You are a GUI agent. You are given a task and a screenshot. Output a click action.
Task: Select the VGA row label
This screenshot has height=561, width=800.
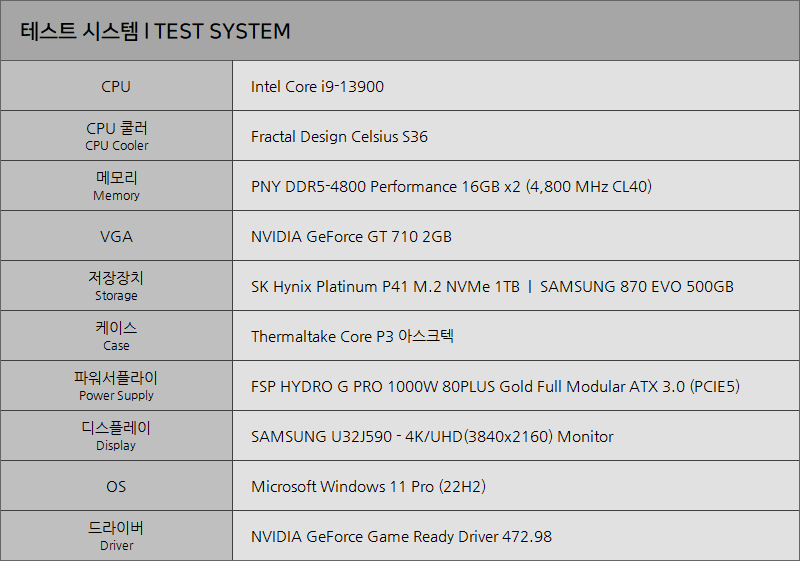(116, 236)
